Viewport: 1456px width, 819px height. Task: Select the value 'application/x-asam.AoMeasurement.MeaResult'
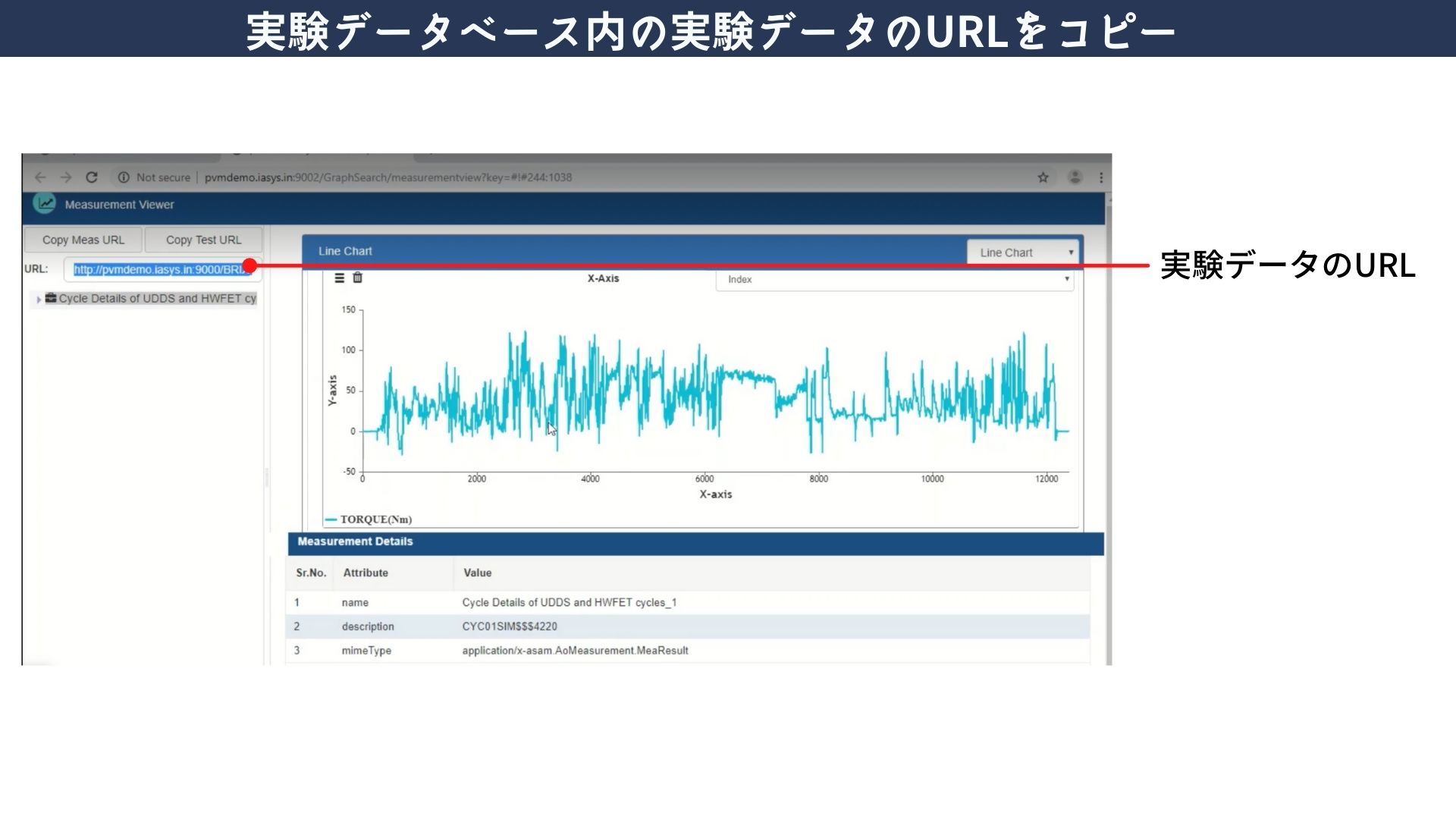click(576, 651)
